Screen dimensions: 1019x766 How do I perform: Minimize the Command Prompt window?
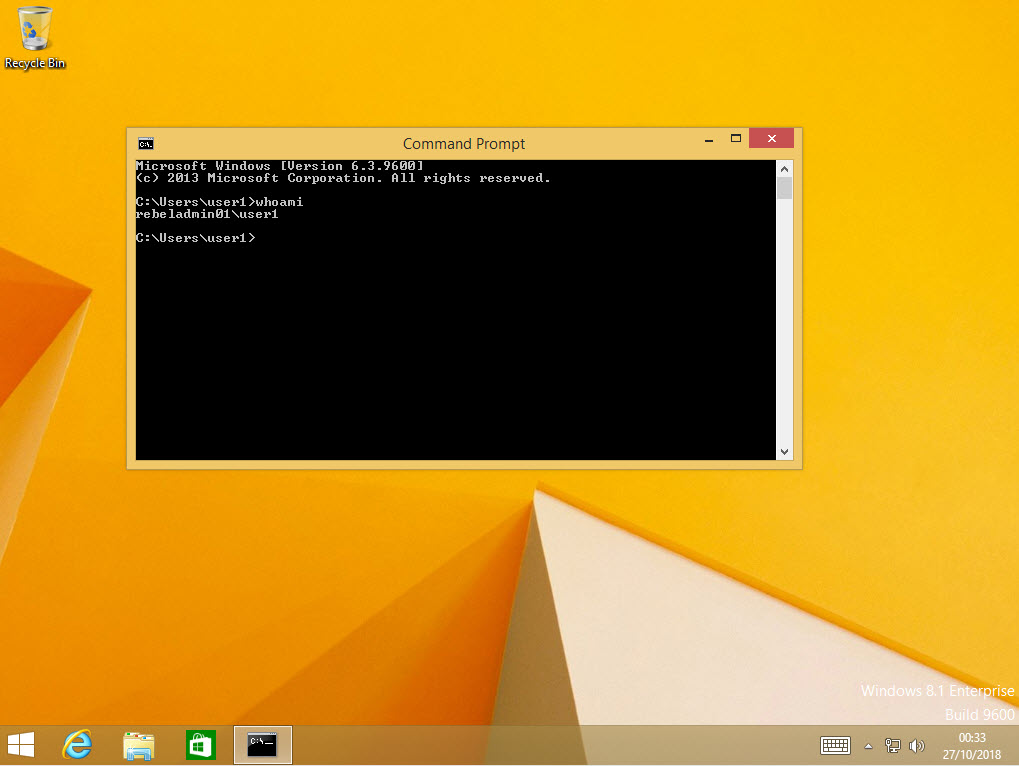point(709,139)
